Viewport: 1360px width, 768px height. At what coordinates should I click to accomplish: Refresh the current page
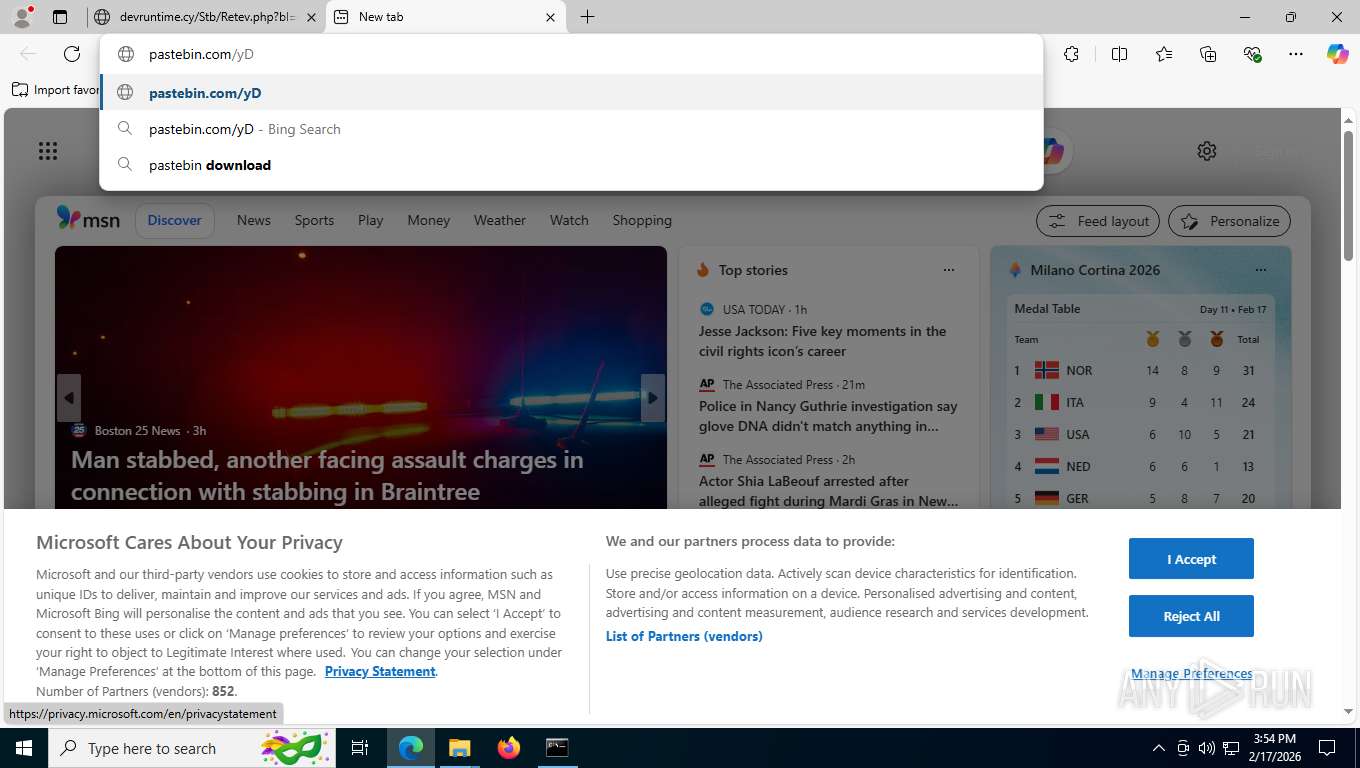click(x=72, y=54)
